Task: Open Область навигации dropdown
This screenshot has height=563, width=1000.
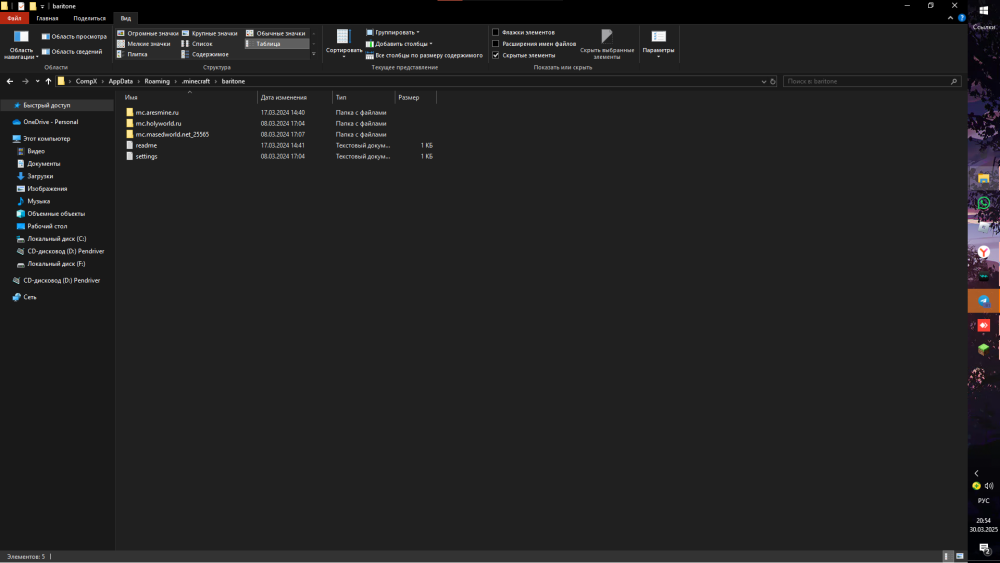Action: (21, 45)
